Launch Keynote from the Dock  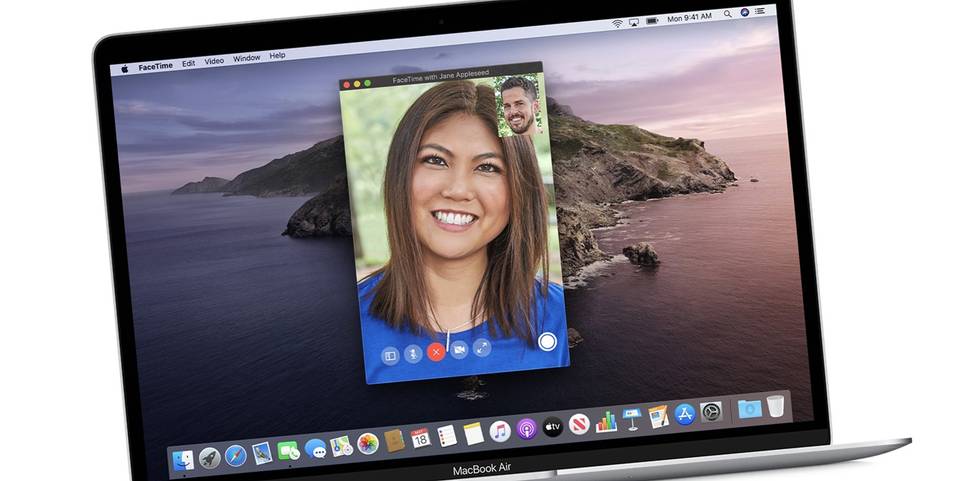[632, 419]
